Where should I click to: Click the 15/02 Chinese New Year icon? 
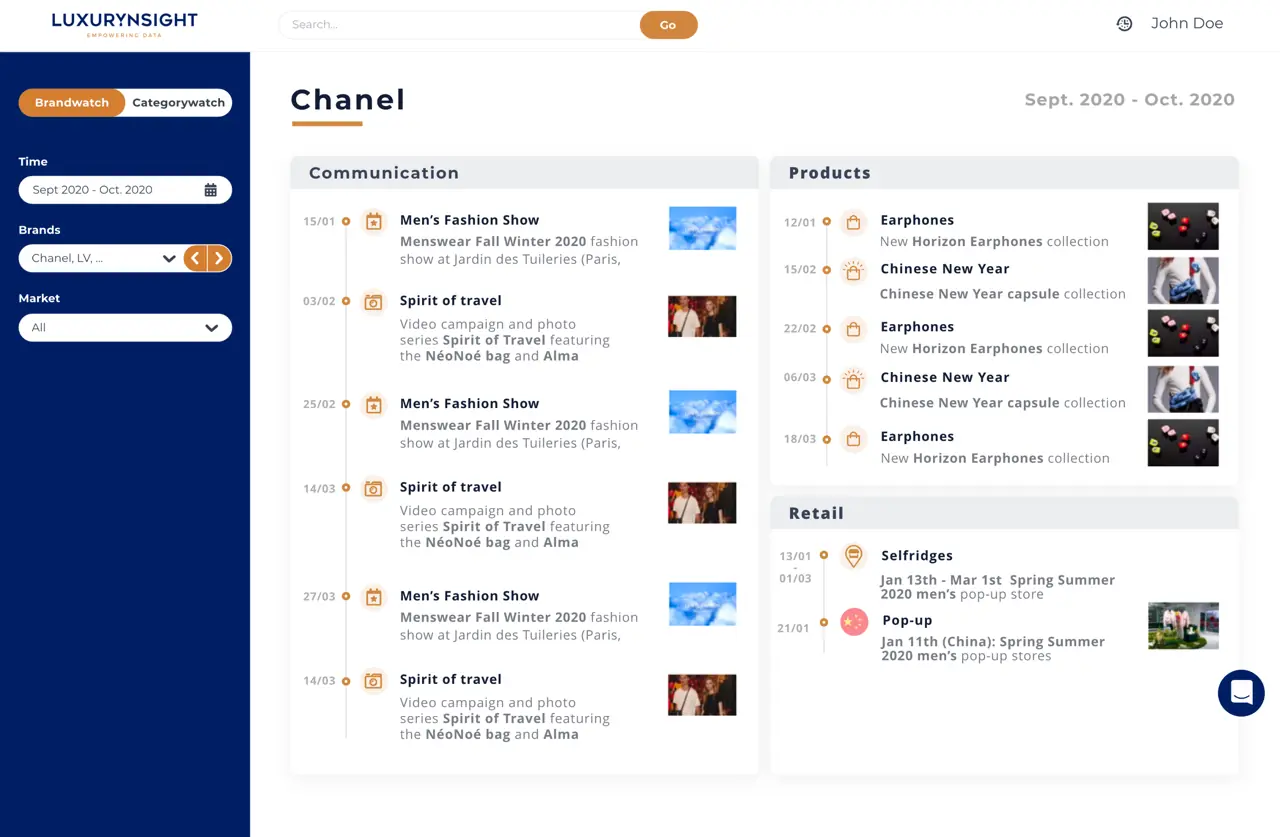click(853, 270)
